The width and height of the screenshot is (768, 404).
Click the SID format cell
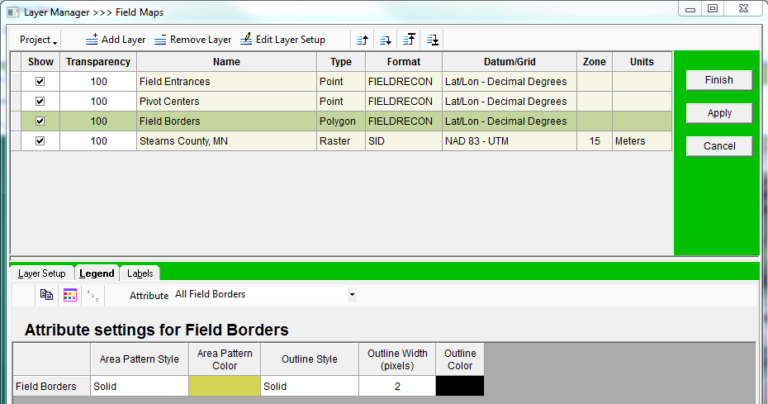[404, 141]
